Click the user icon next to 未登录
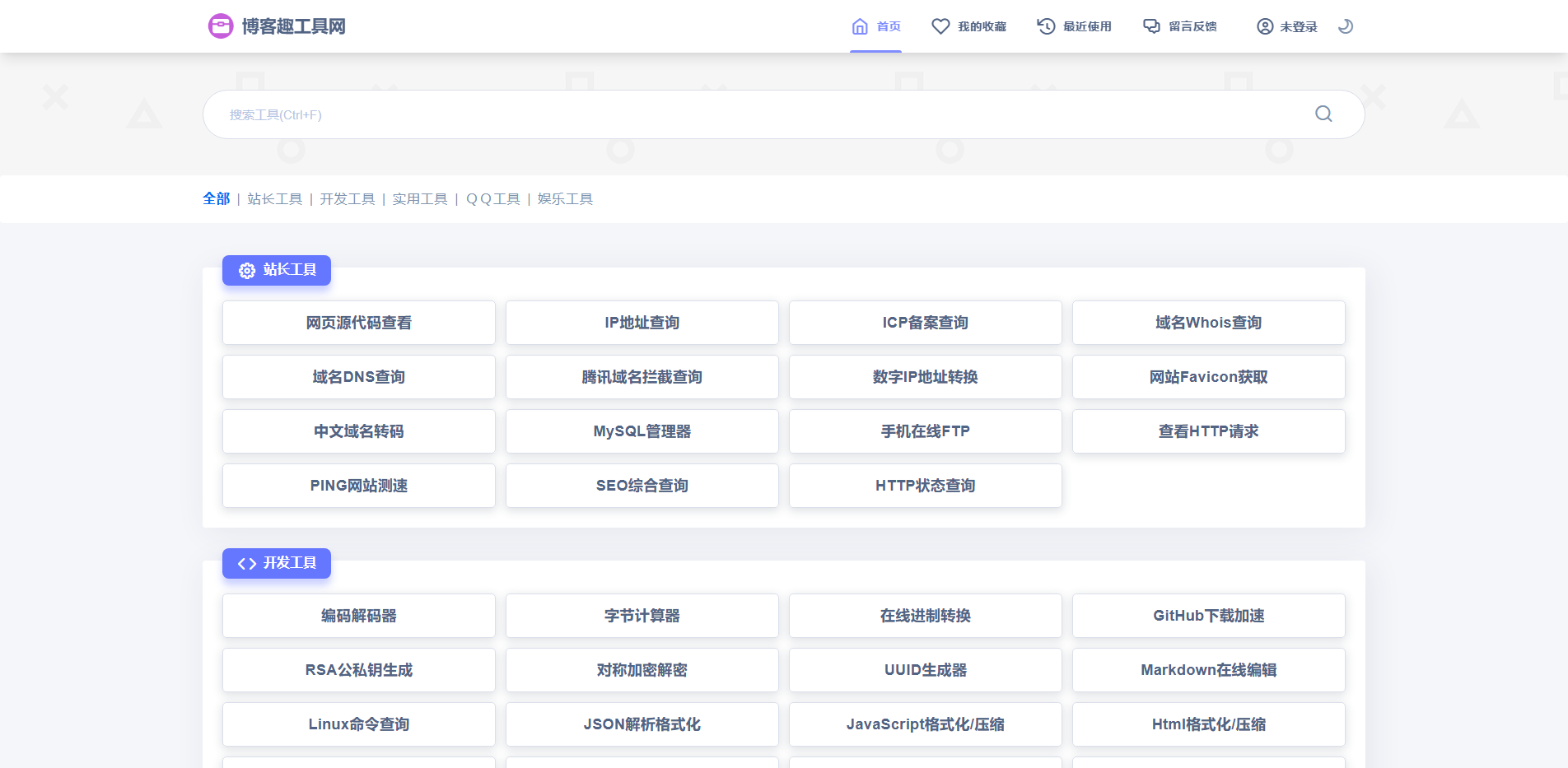 pyautogui.click(x=1265, y=26)
